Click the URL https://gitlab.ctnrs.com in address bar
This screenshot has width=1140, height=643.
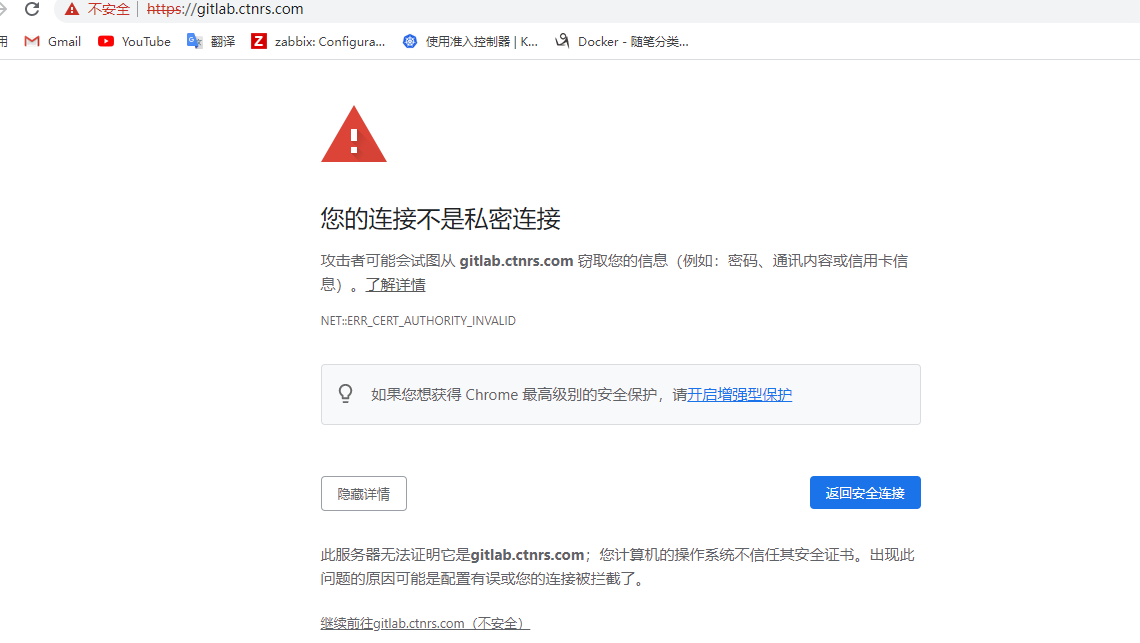click(x=225, y=9)
